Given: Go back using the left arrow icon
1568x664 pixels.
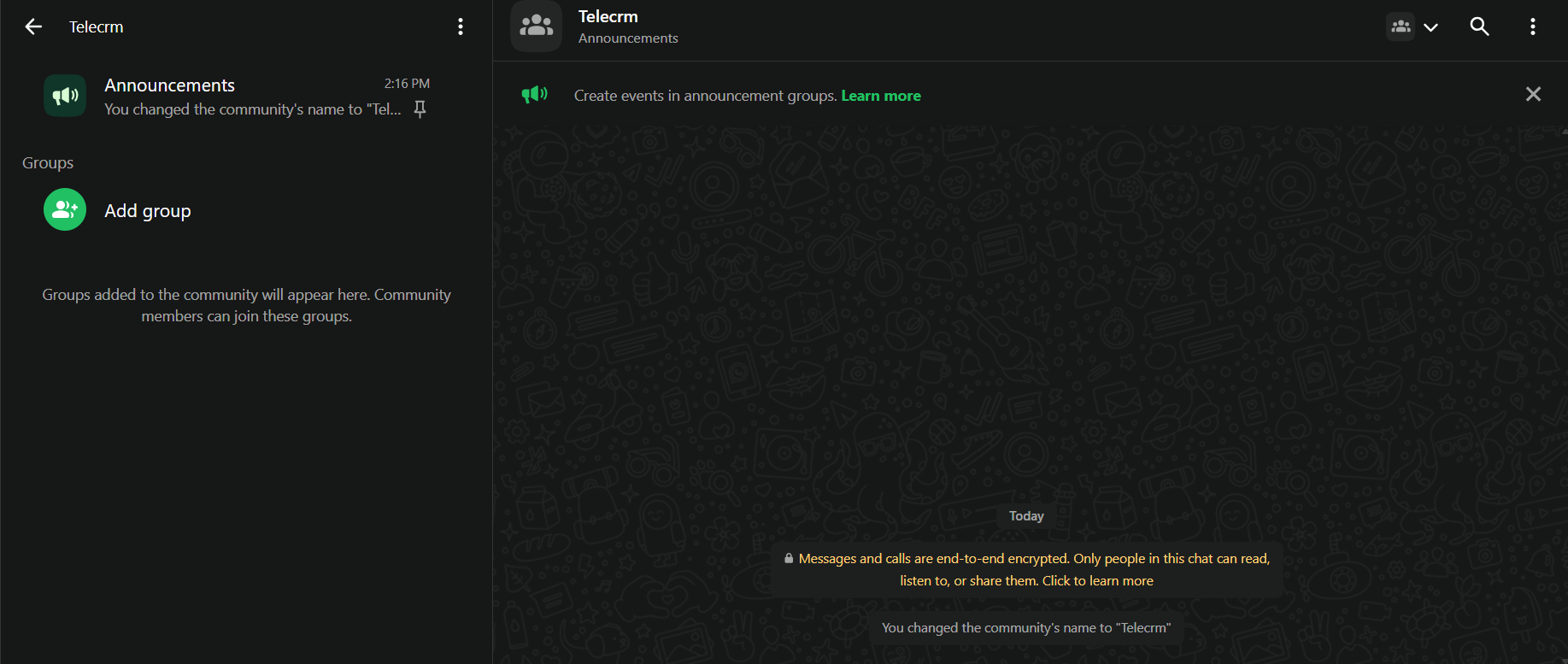Looking at the screenshot, I should coord(33,26).
